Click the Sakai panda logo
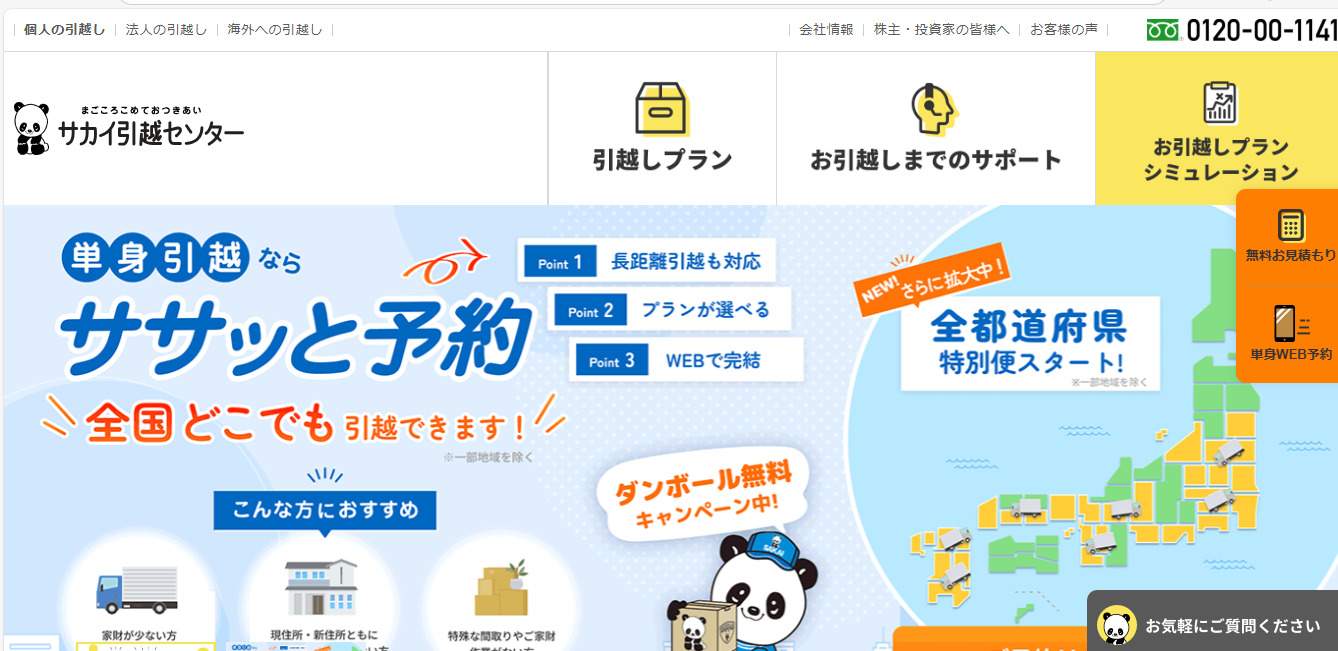Image resolution: width=1338 pixels, height=651 pixels. click(31, 128)
